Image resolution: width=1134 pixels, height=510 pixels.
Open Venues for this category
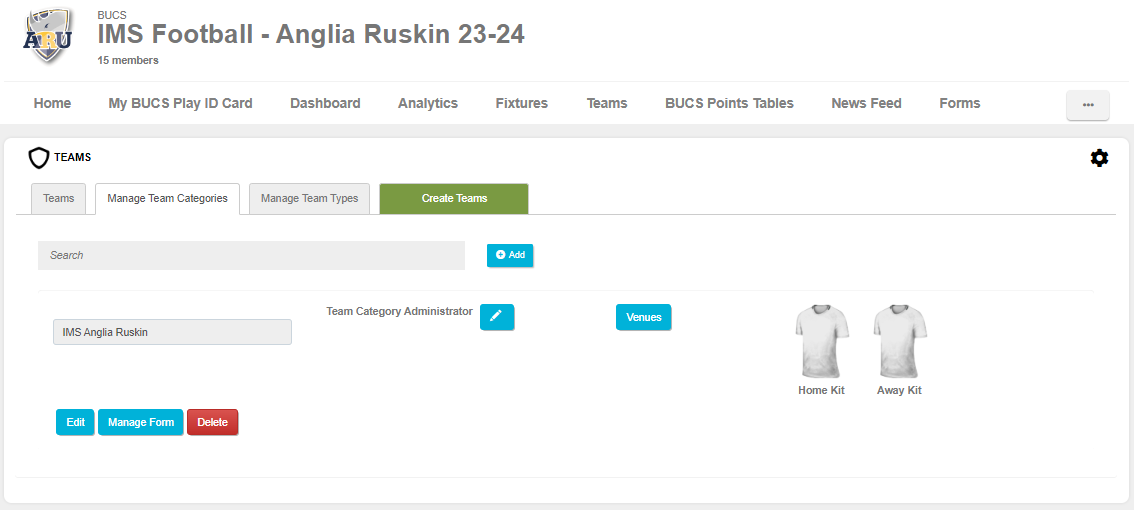[x=643, y=317]
